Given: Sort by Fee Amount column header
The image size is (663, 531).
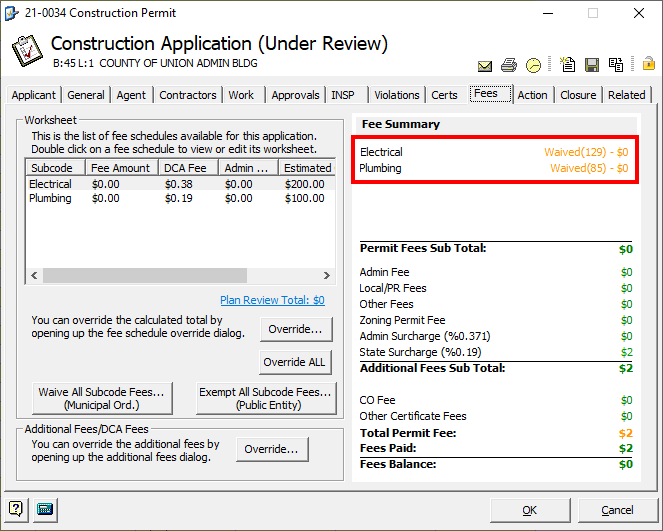Looking at the screenshot, I should click(122, 168).
